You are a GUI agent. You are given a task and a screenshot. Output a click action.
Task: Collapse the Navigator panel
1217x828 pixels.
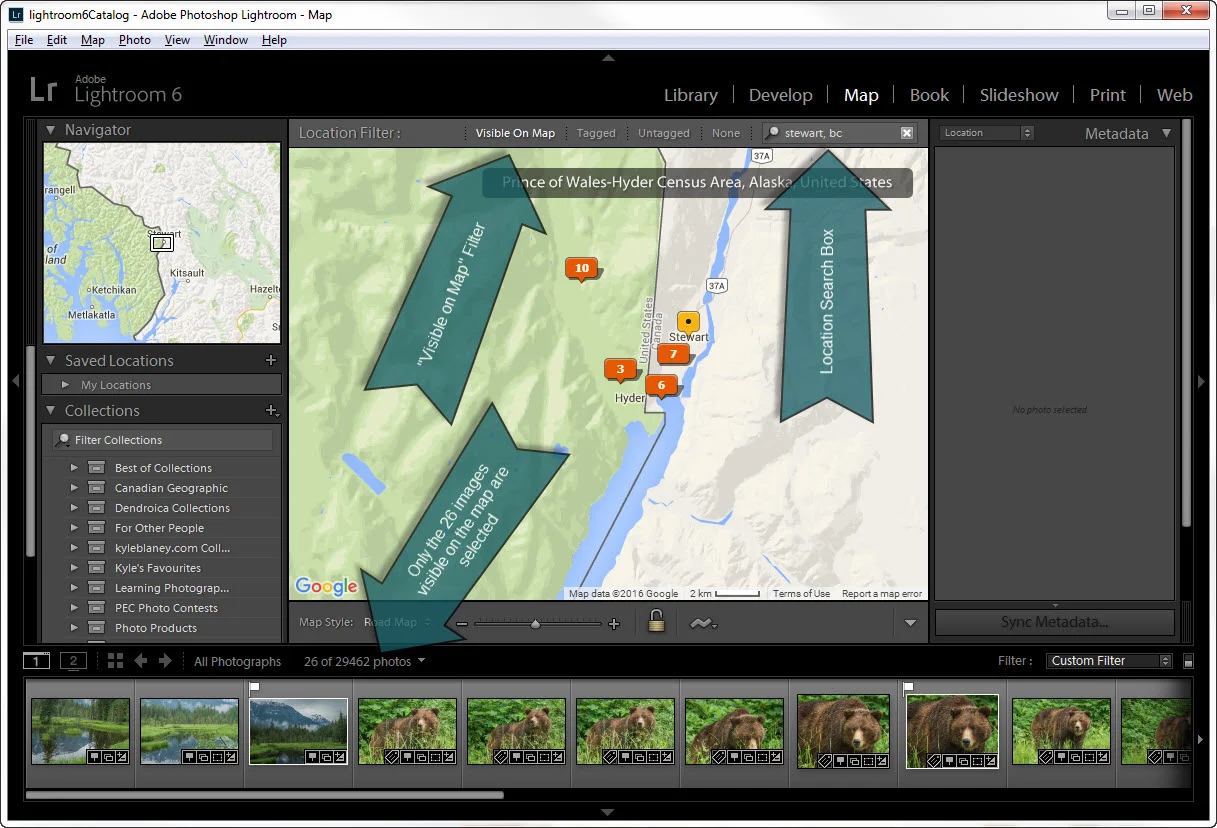point(51,130)
